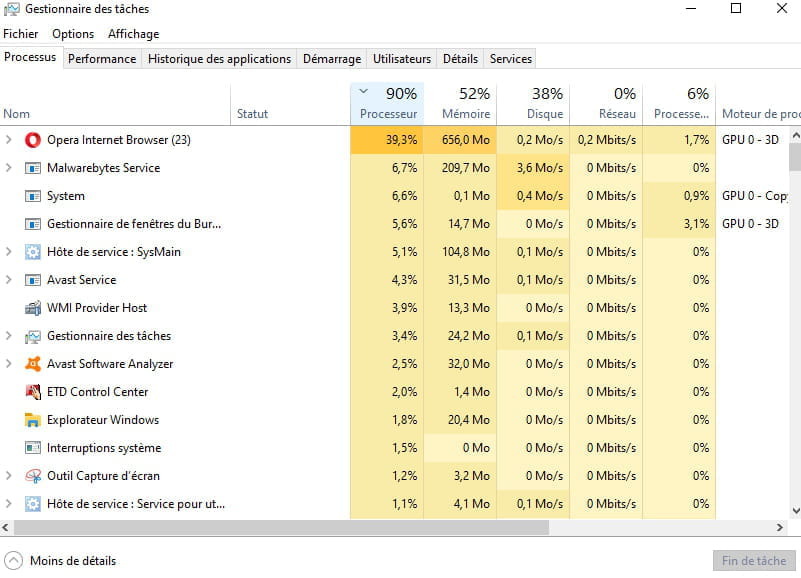Click the horizontal scrollbar thumb
Screen dimensions: 801x578
[281, 527]
